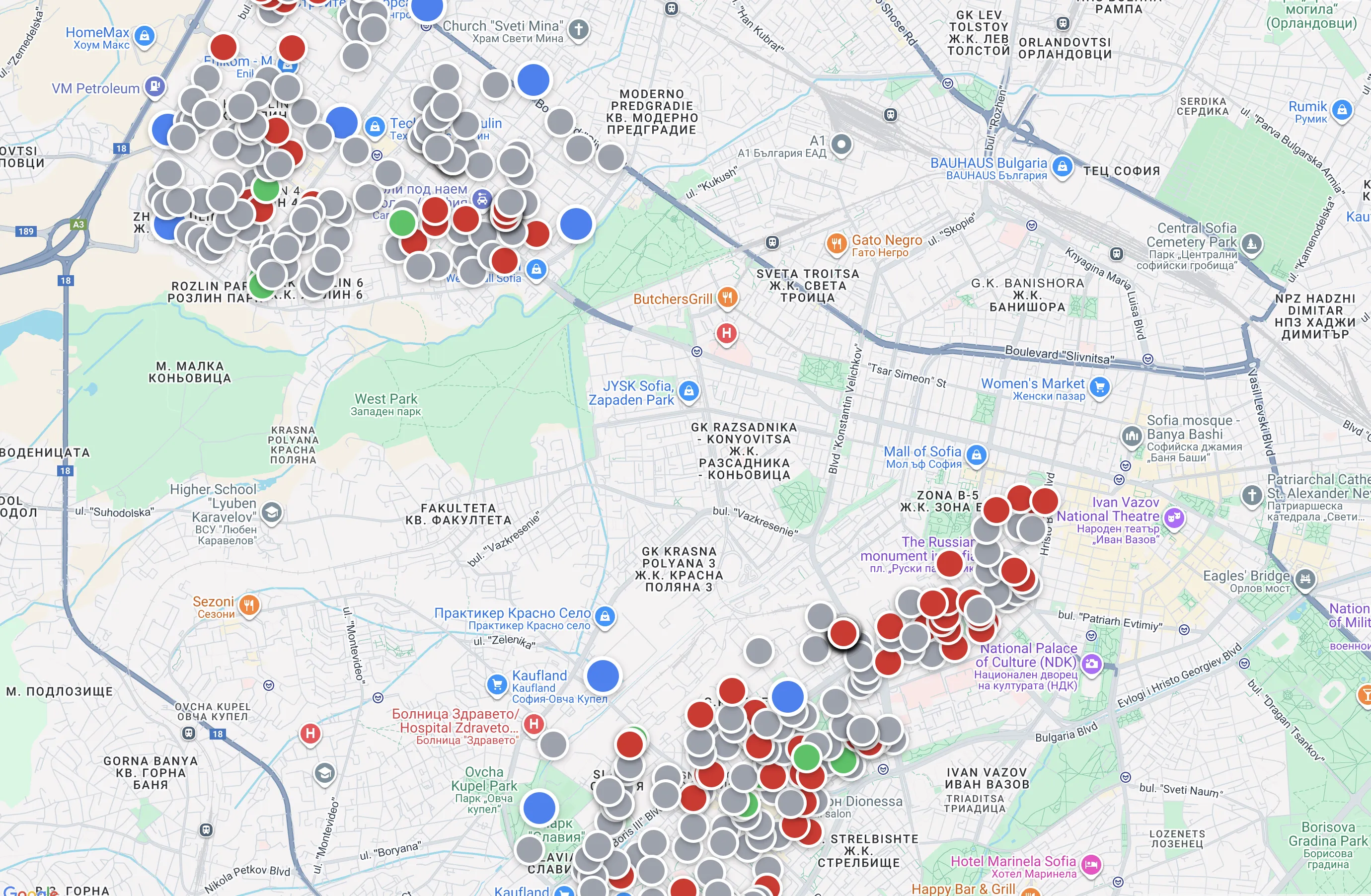Click blue marker right of Kaufland label
Screen dimensions: 1371x896
coord(603,676)
